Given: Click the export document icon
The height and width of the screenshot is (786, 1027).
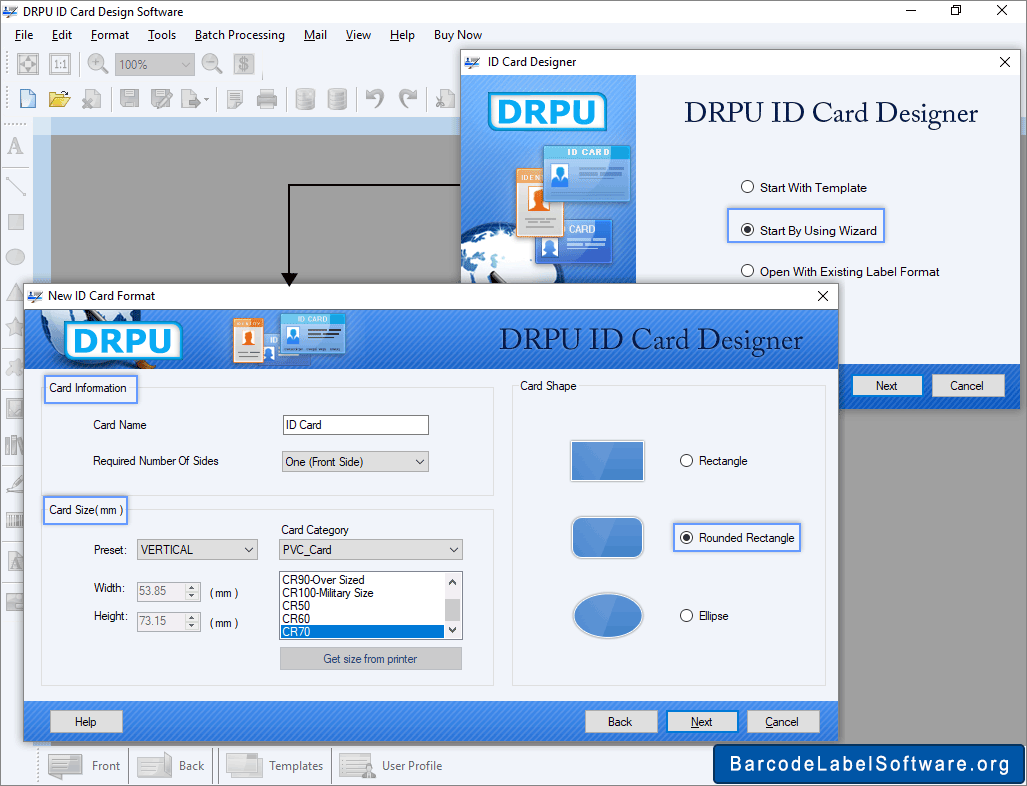Looking at the screenshot, I should coord(191,99).
